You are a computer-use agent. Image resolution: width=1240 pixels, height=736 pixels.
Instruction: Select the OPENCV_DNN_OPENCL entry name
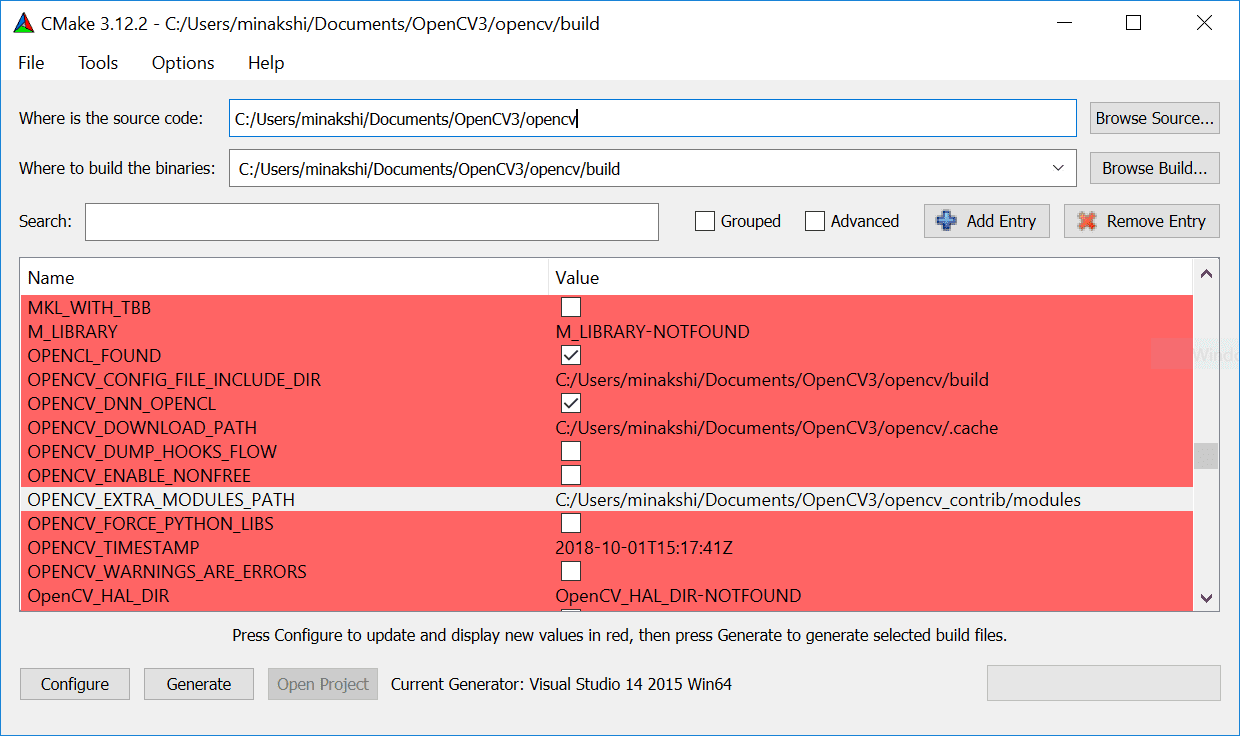click(122, 403)
